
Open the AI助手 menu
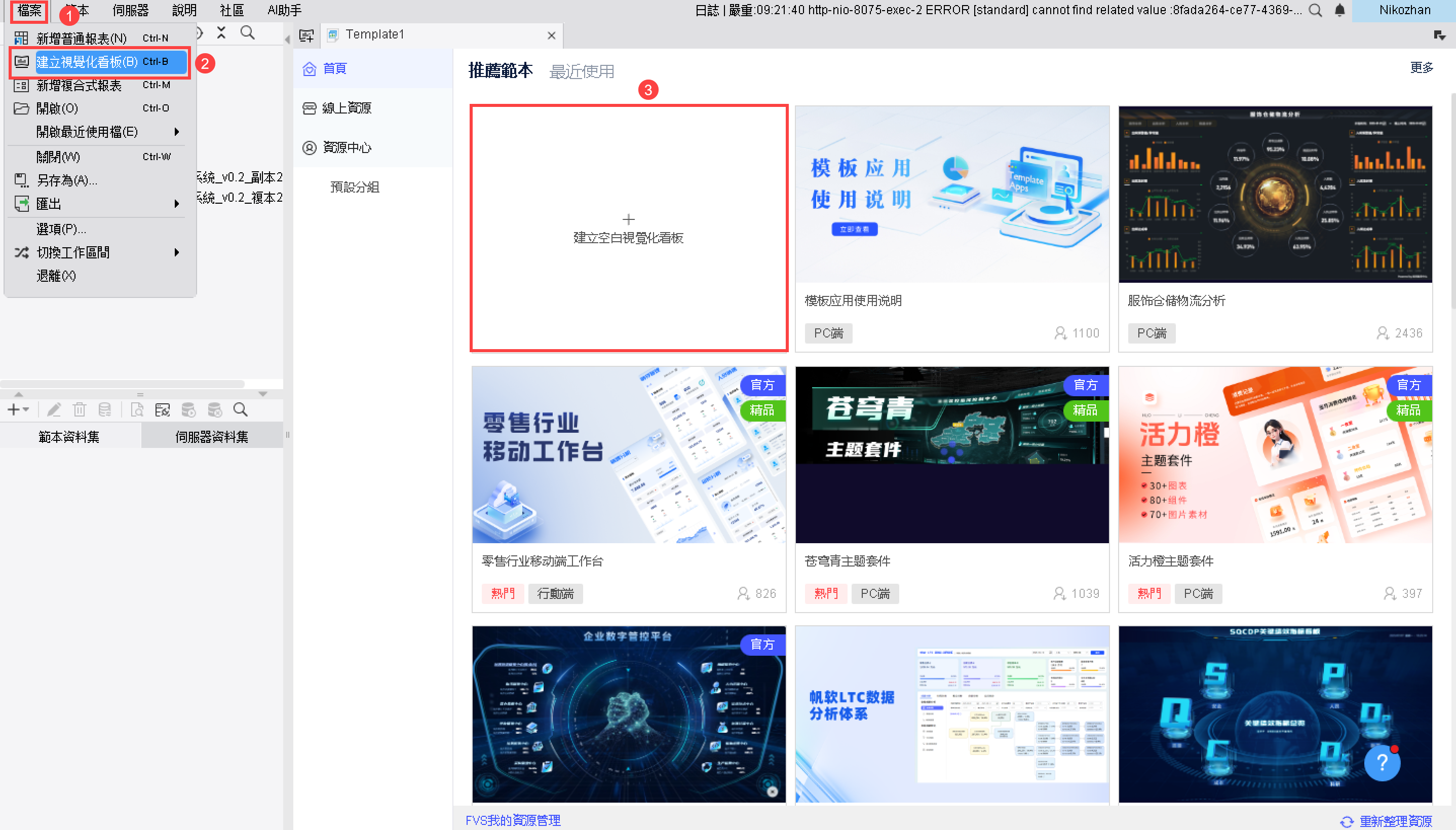(x=284, y=10)
